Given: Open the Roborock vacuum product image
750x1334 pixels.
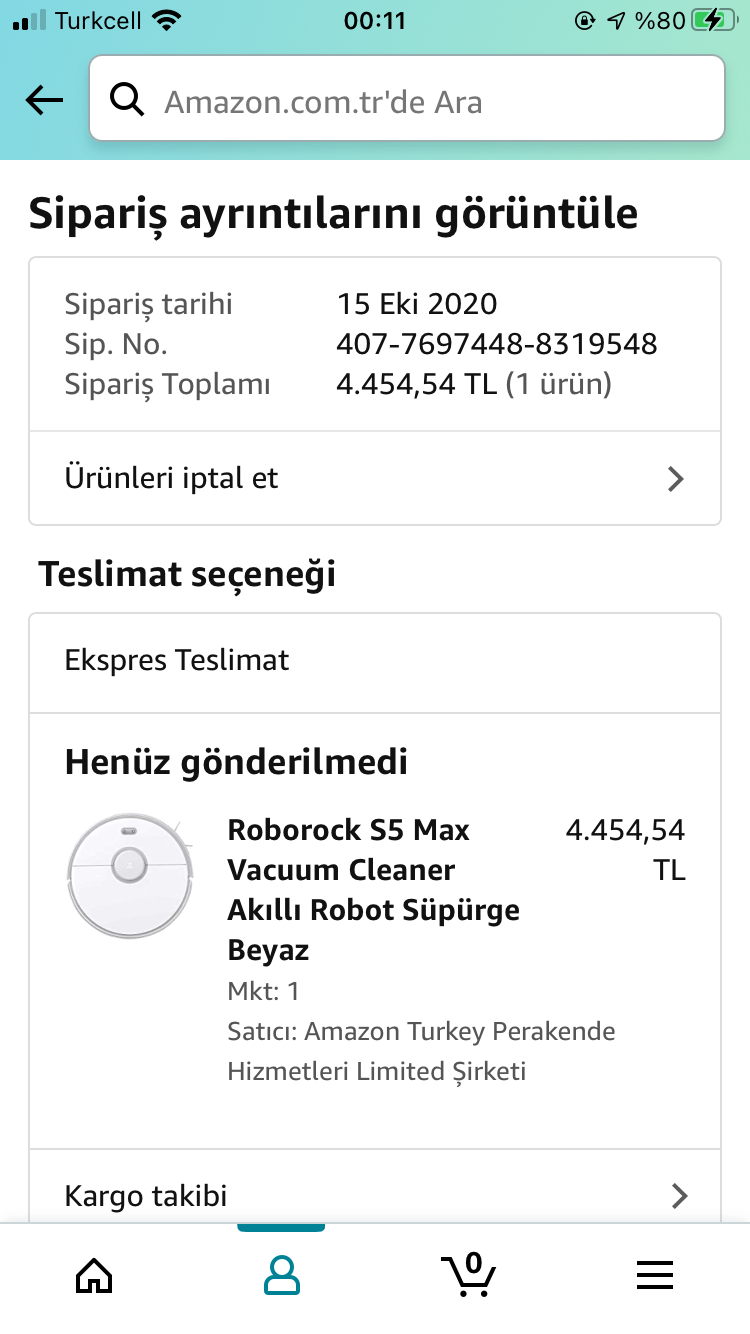Looking at the screenshot, I should click(131, 876).
